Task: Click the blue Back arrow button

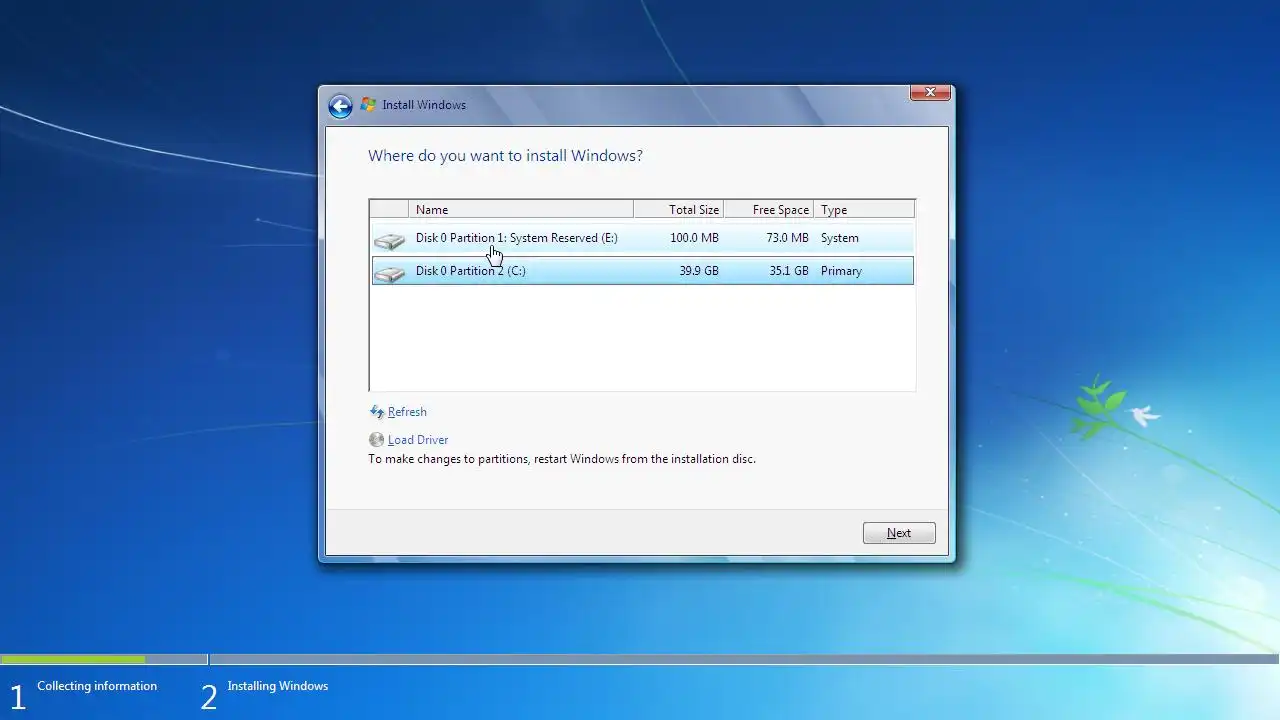Action: pos(340,106)
